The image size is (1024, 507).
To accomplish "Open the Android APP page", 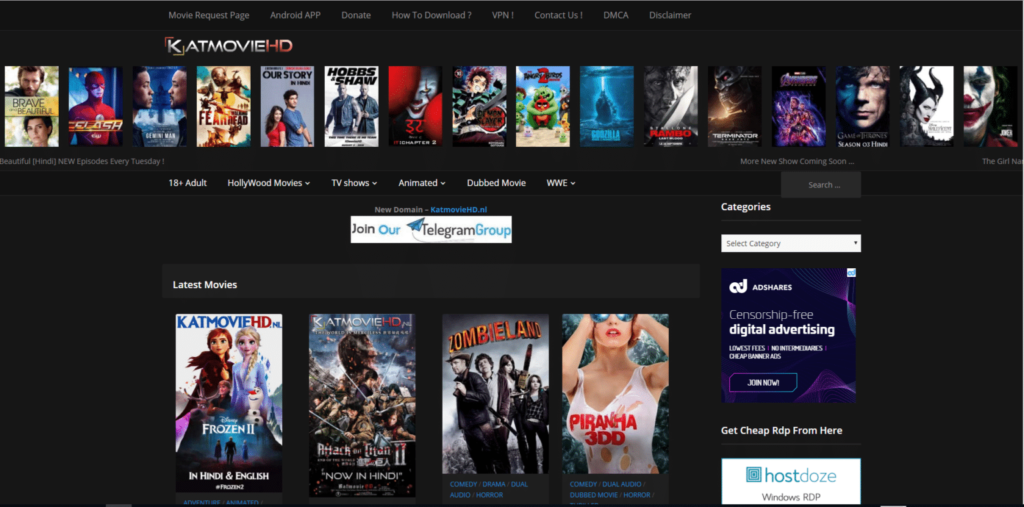I will pos(295,15).
